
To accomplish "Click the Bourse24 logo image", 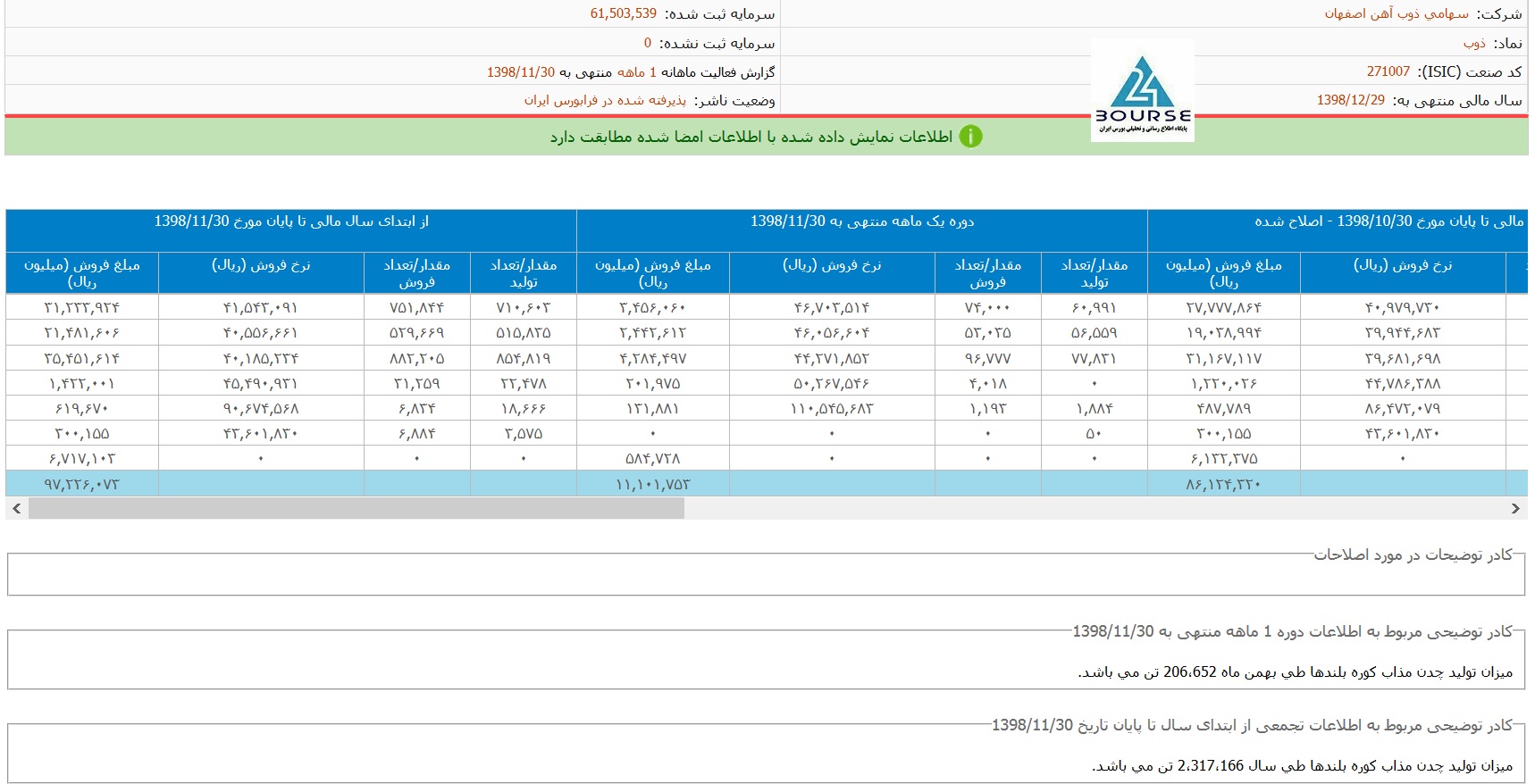I will pos(1142,91).
